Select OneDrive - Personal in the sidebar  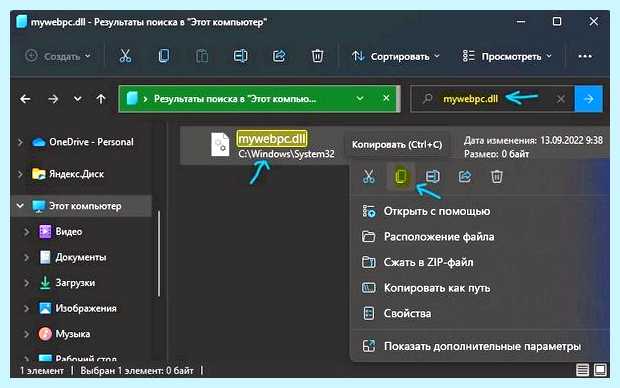pyautogui.click(x=91, y=142)
